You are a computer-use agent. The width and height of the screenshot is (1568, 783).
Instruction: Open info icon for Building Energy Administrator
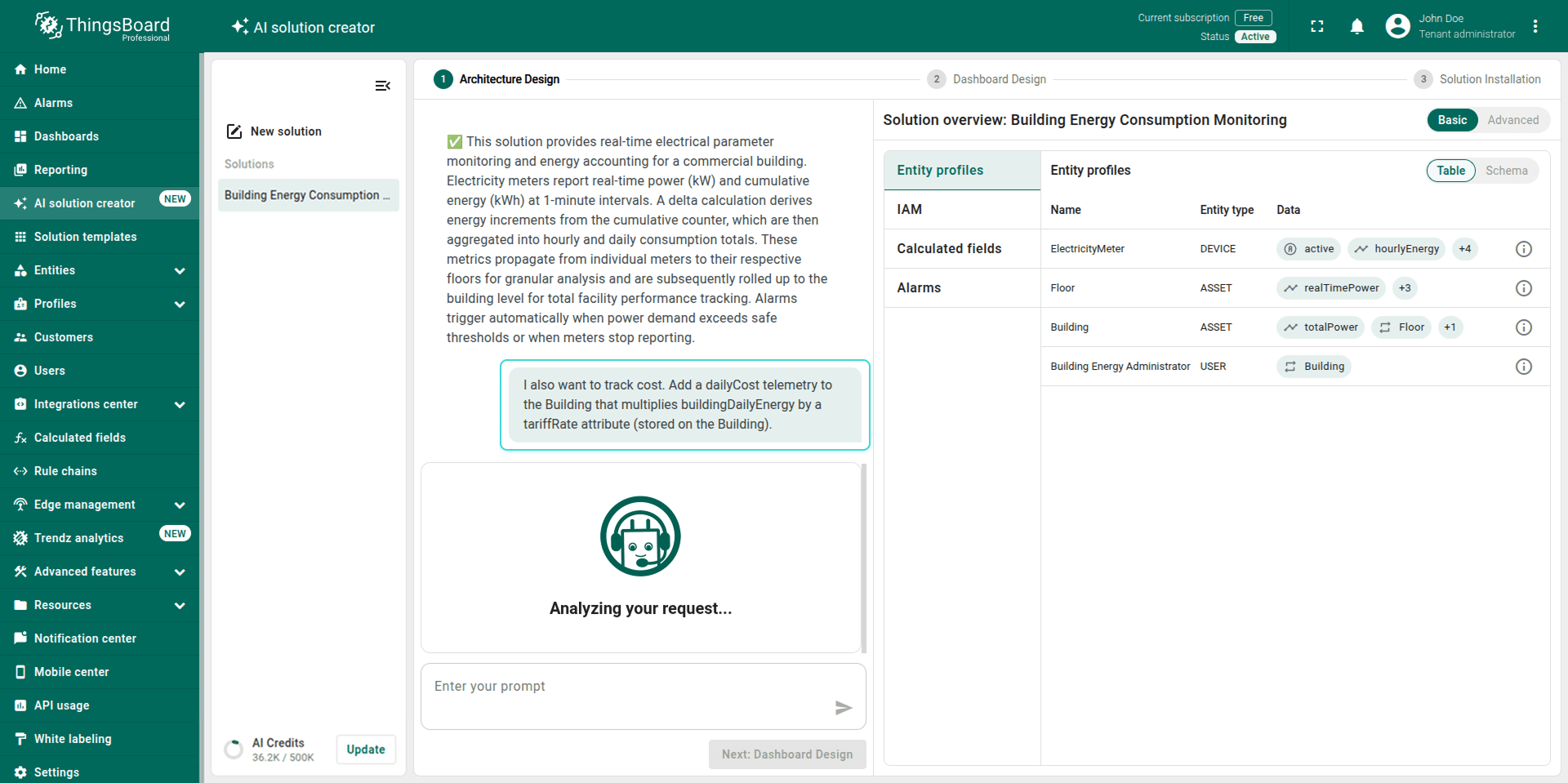coord(1523,367)
